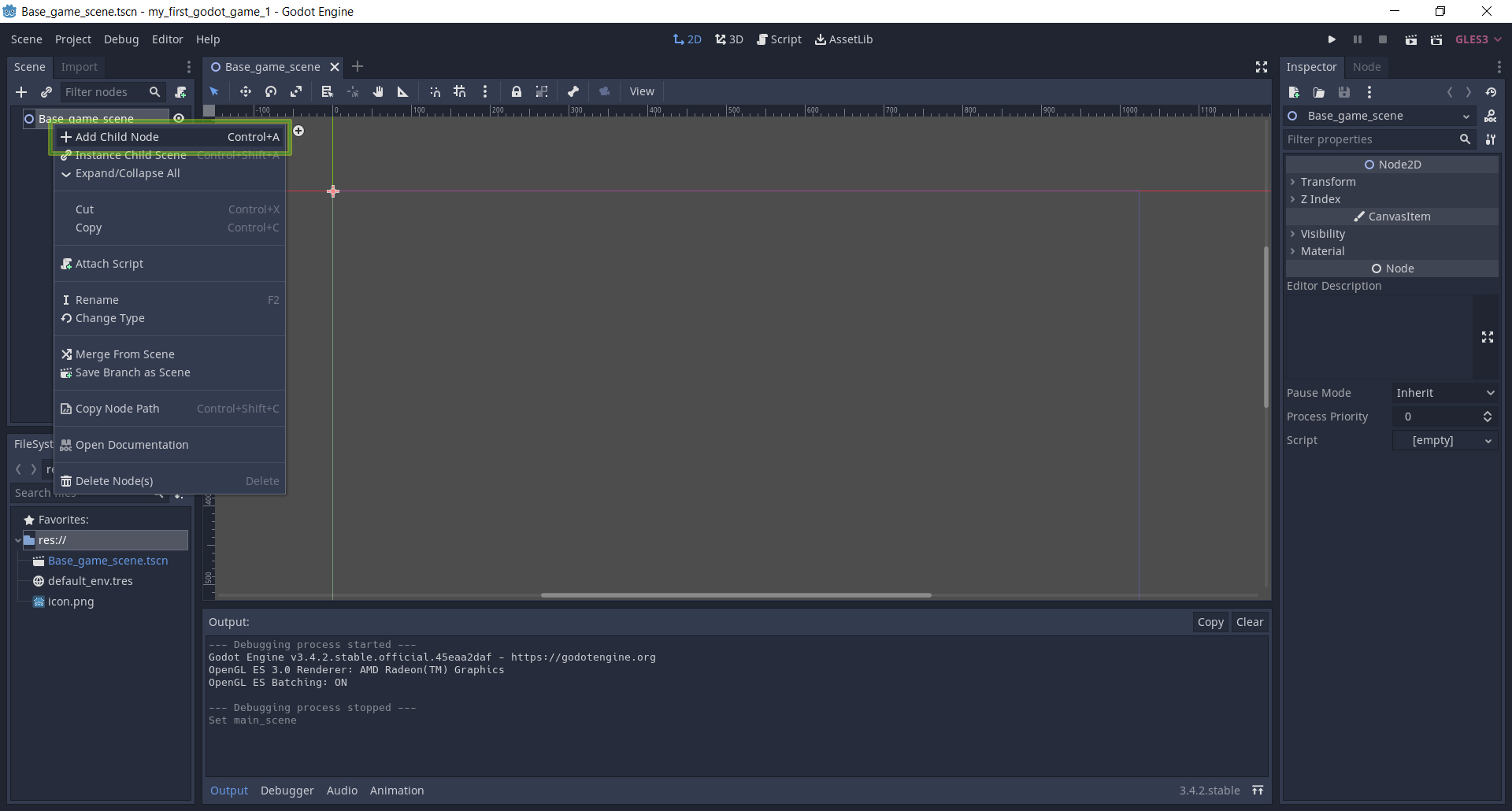Click load resource folder icon in Inspector

click(1319, 92)
